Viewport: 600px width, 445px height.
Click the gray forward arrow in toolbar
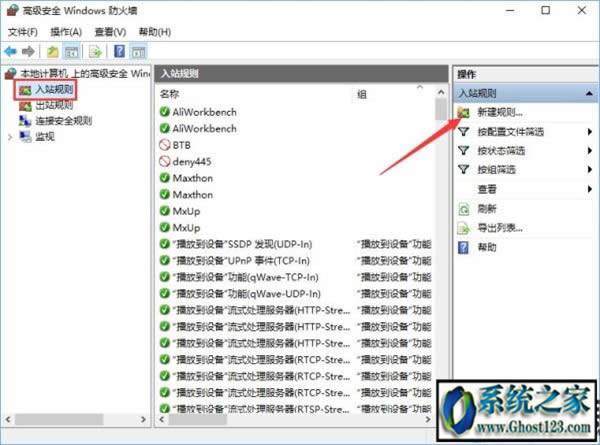coord(28,51)
